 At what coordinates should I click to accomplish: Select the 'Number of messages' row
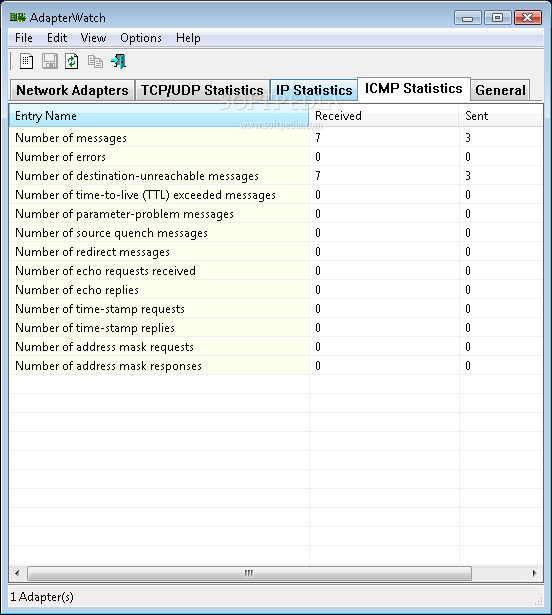tap(276, 138)
